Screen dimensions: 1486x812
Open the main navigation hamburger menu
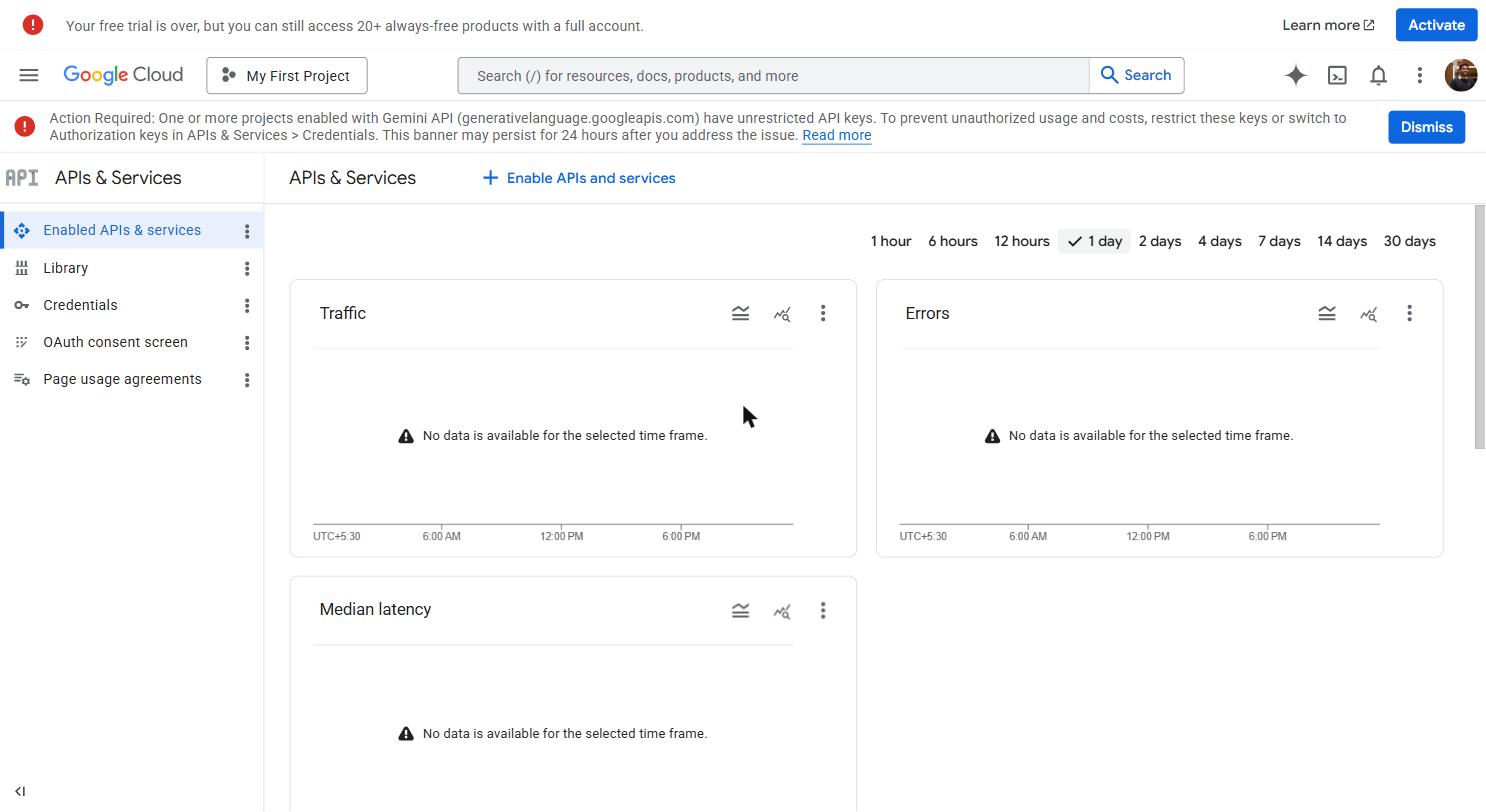[x=29, y=75]
